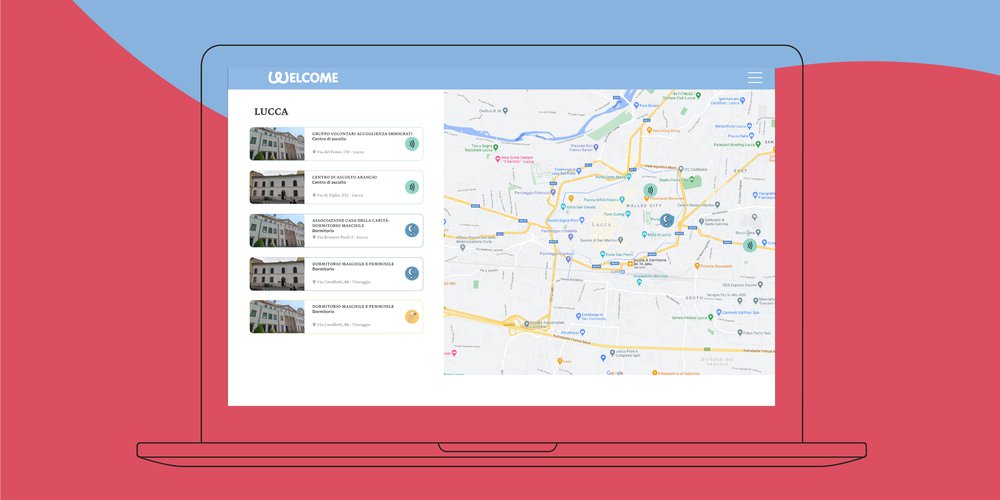
Task: Click the Lucca page heading
Action: tap(271, 112)
